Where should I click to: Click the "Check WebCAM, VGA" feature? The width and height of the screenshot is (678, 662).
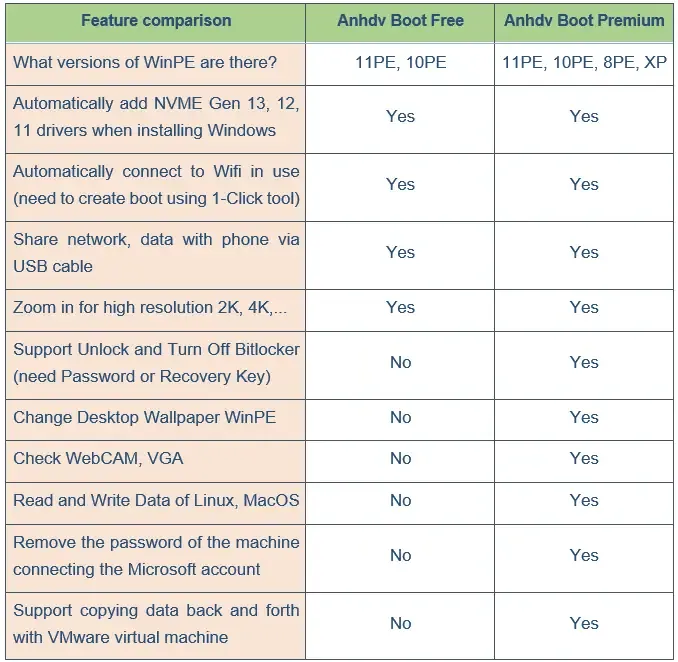(x=98, y=459)
